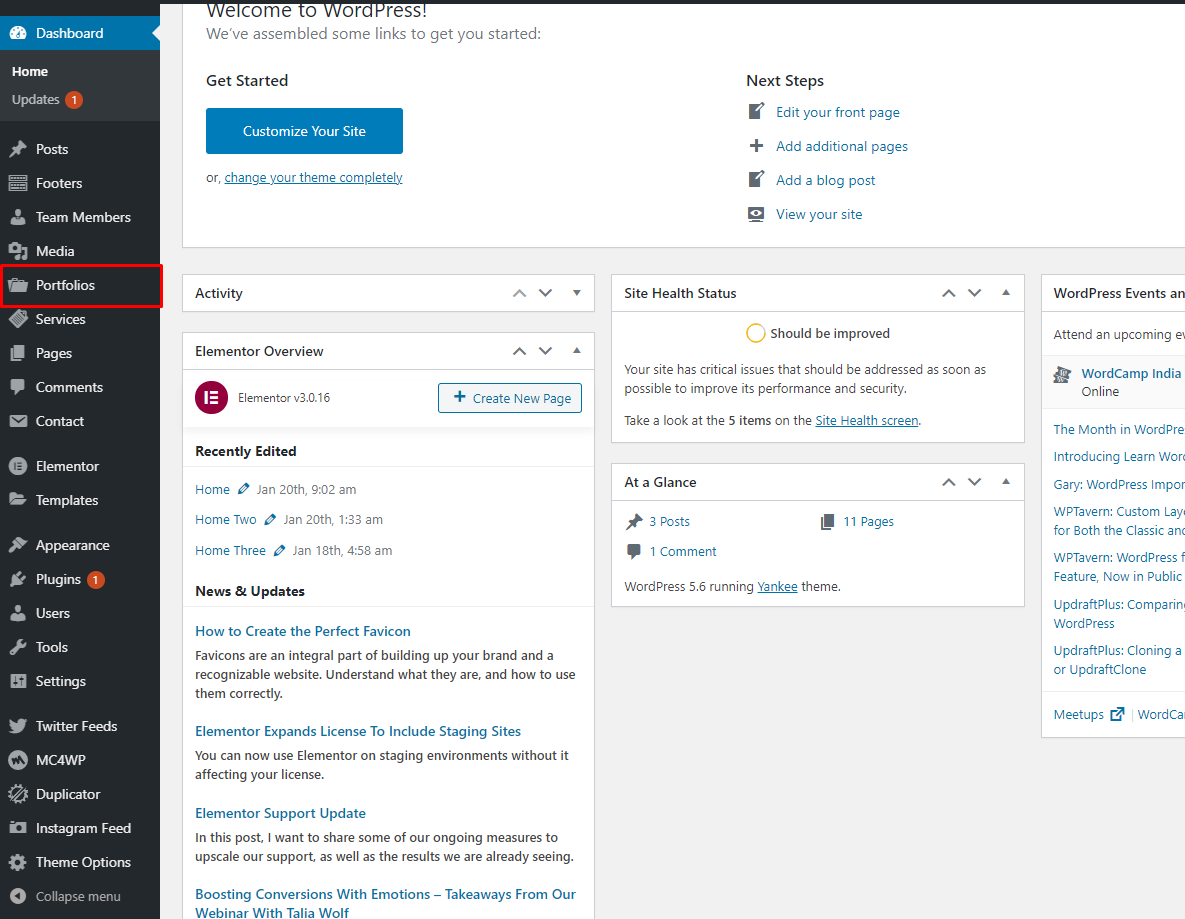Click the pencil icon beside Home Two
Screen dimensions: 1185x919
click(x=270, y=520)
